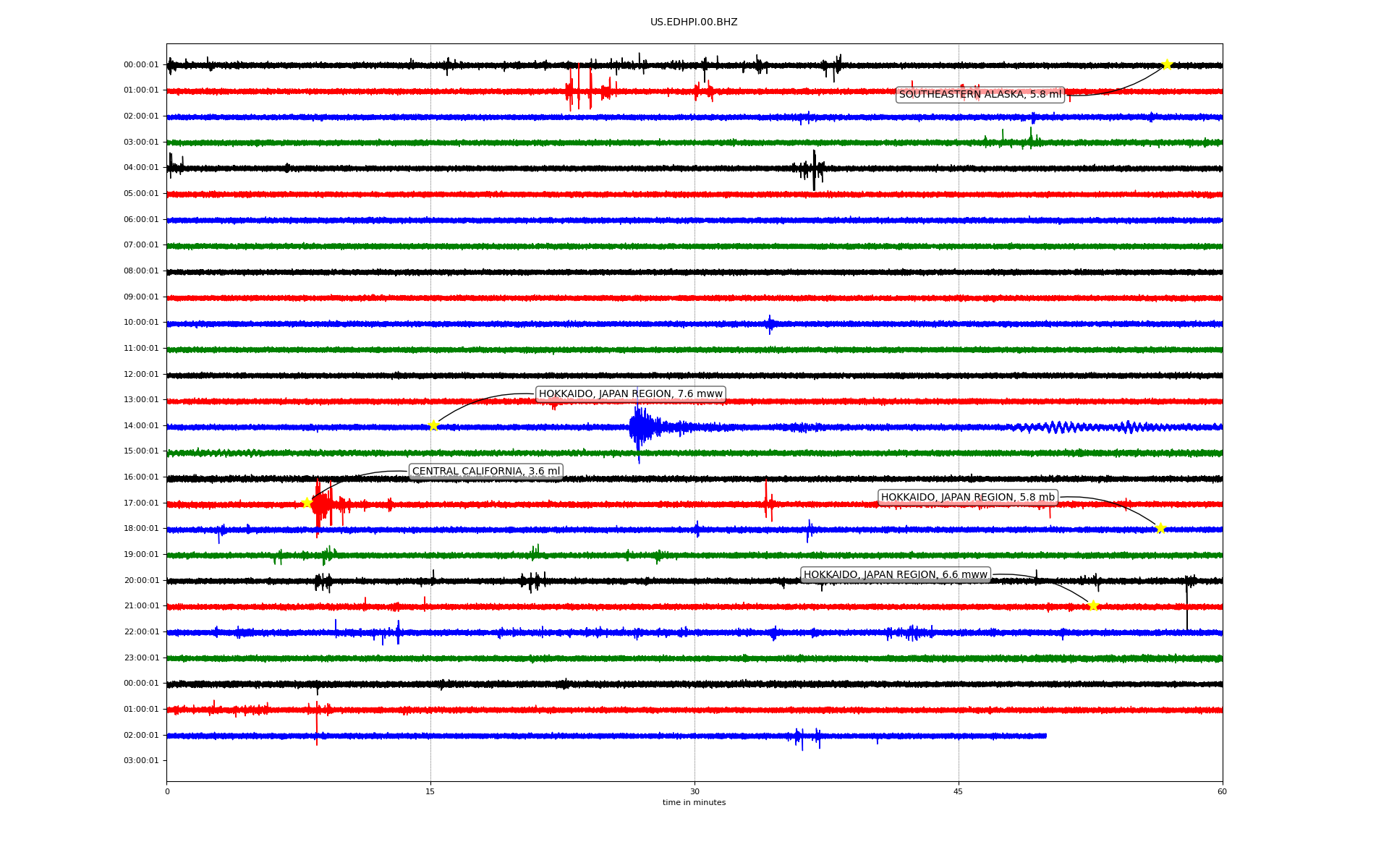
Task: Click the HOKKAIDO, JAPAN REGION, 6.6 mww label
Action: [895, 575]
